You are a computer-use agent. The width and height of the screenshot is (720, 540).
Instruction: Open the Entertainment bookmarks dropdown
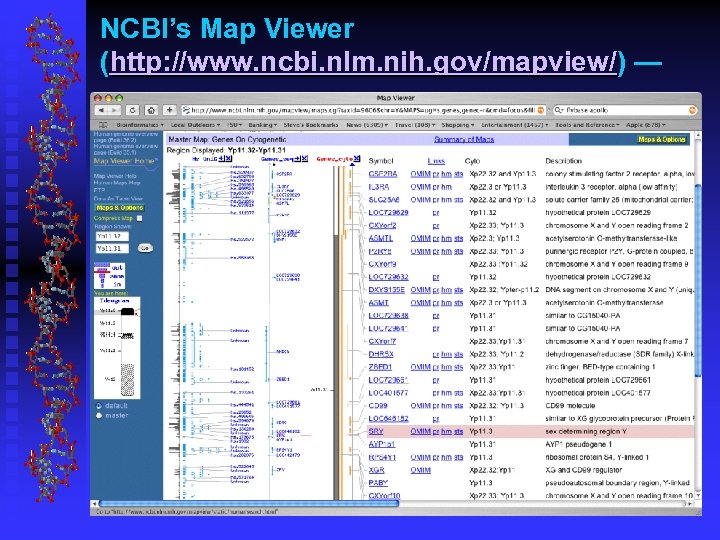[x=514, y=125]
